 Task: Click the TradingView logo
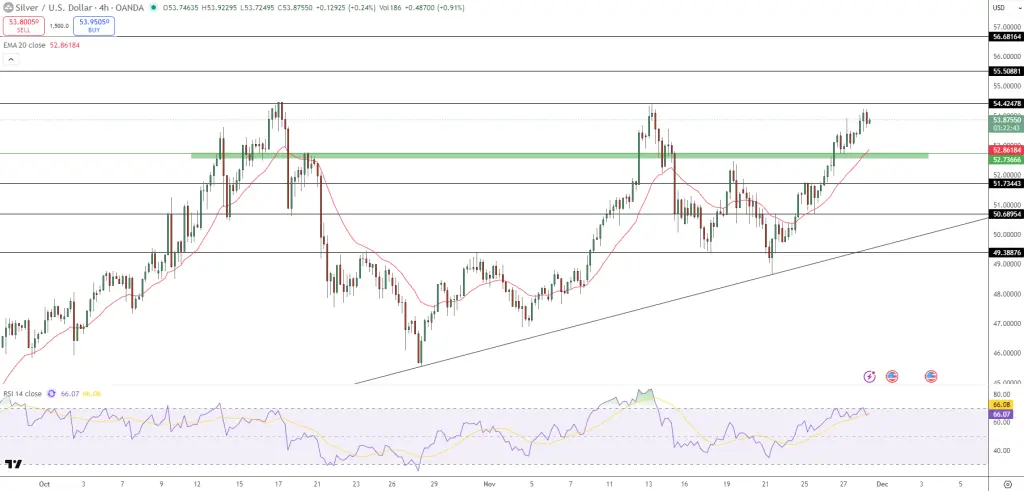click(13, 464)
